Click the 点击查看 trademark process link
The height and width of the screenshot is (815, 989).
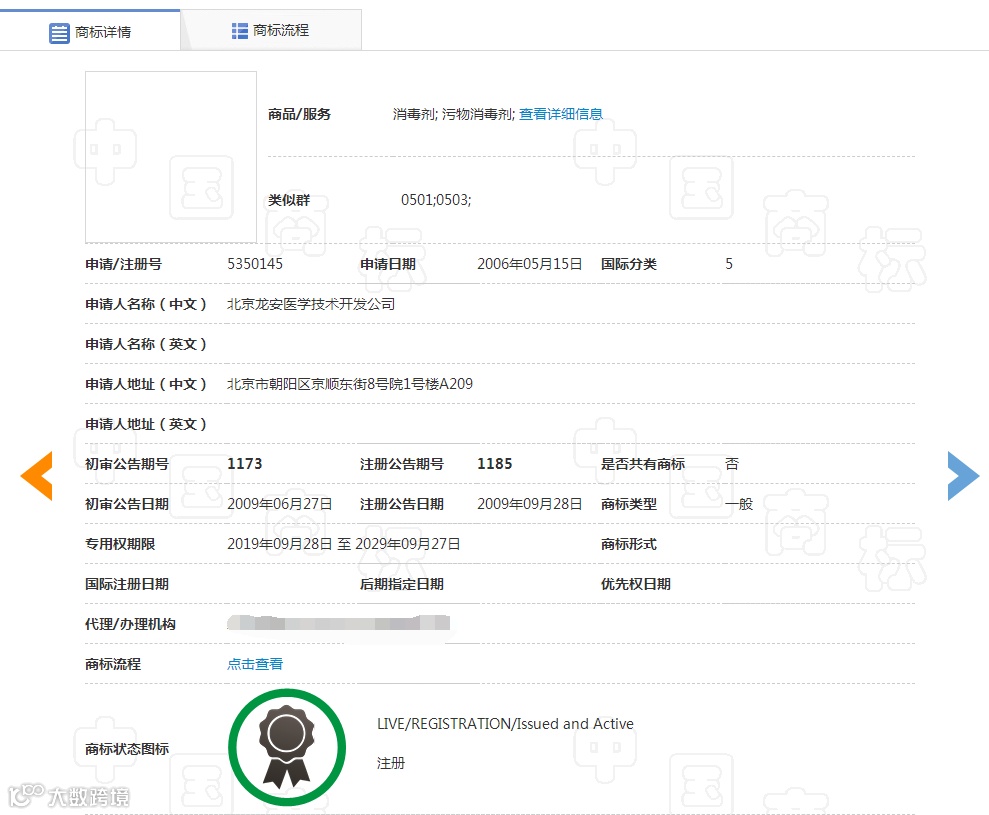click(x=255, y=664)
